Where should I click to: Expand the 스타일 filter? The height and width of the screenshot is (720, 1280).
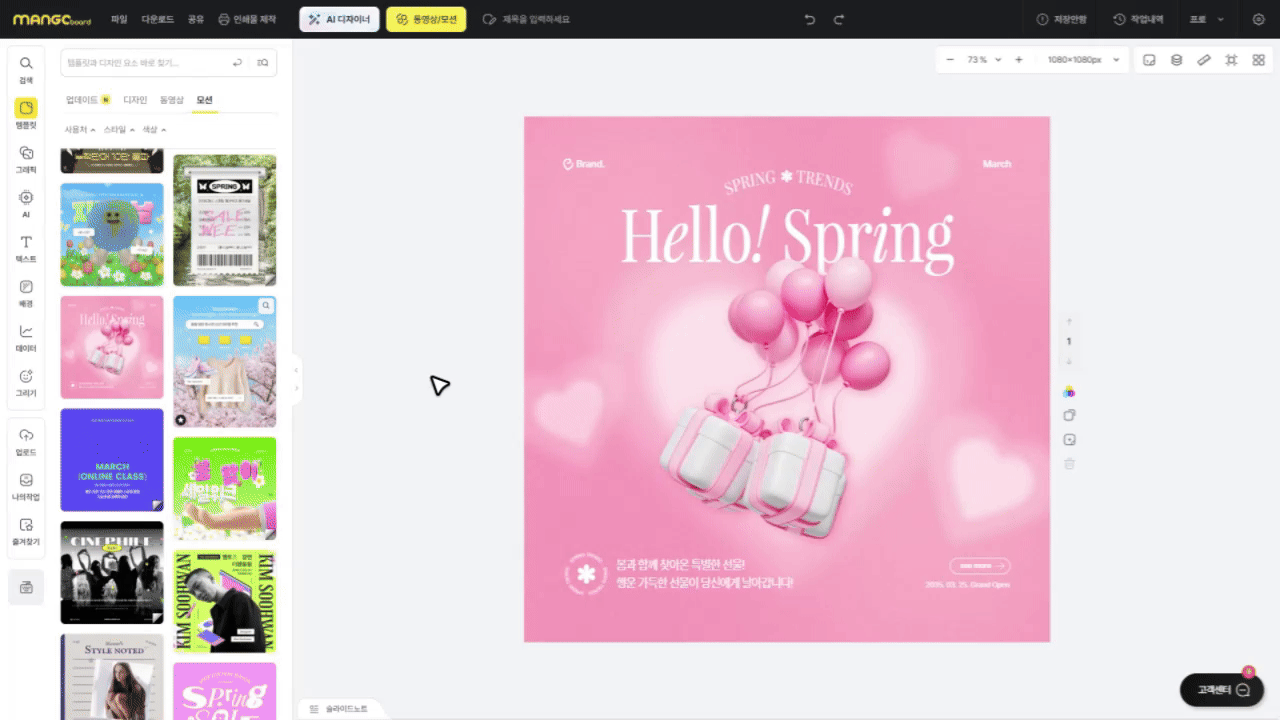tap(119, 130)
